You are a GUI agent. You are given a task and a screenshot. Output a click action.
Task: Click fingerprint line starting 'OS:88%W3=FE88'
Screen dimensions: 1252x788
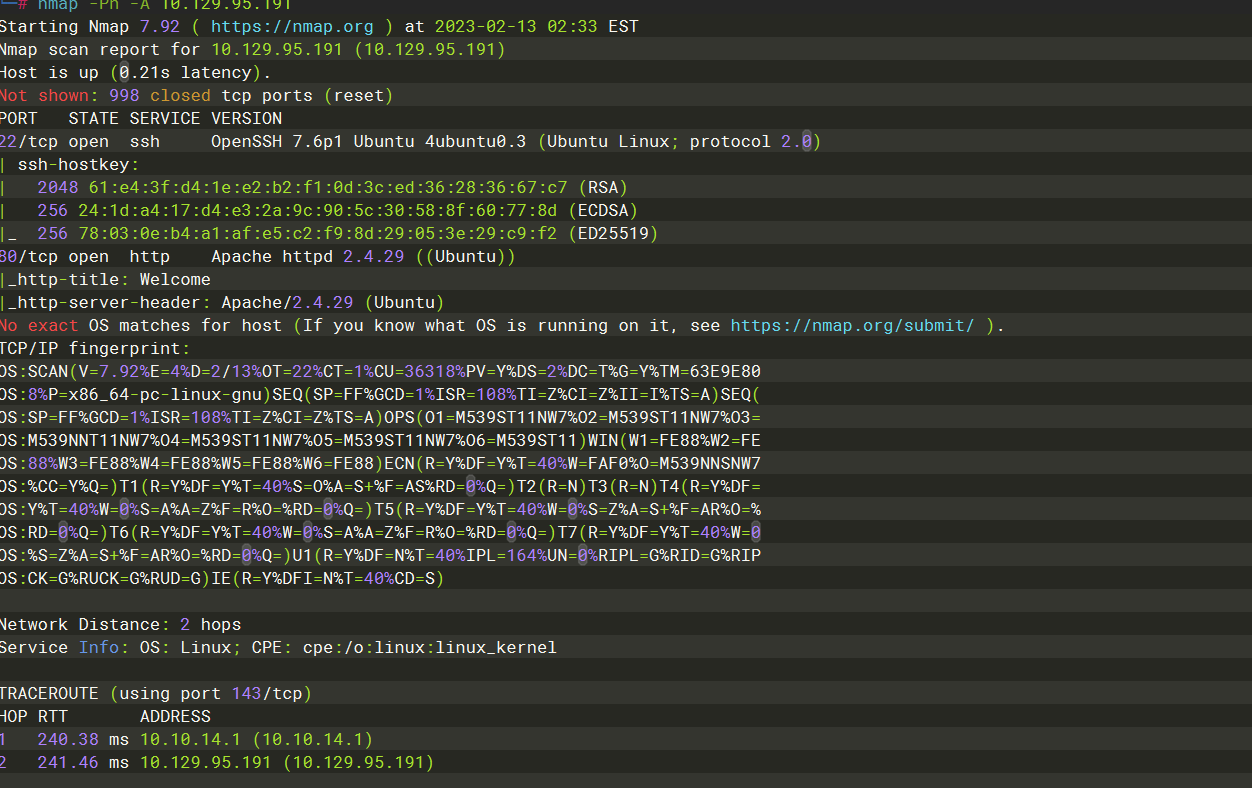tap(380, 463)
